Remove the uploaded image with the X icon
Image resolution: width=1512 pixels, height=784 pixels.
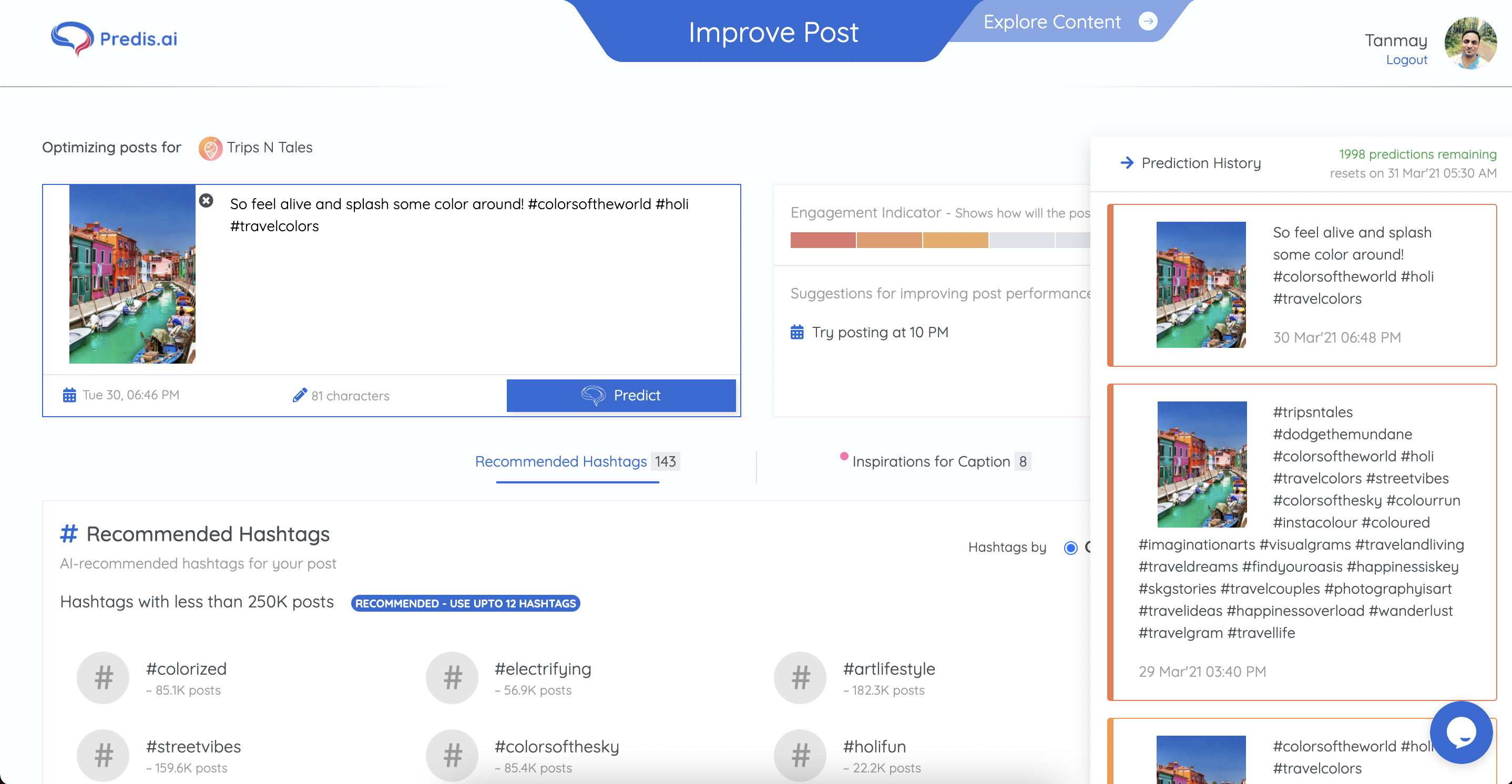pyautogui.click(x=206, y=201)
